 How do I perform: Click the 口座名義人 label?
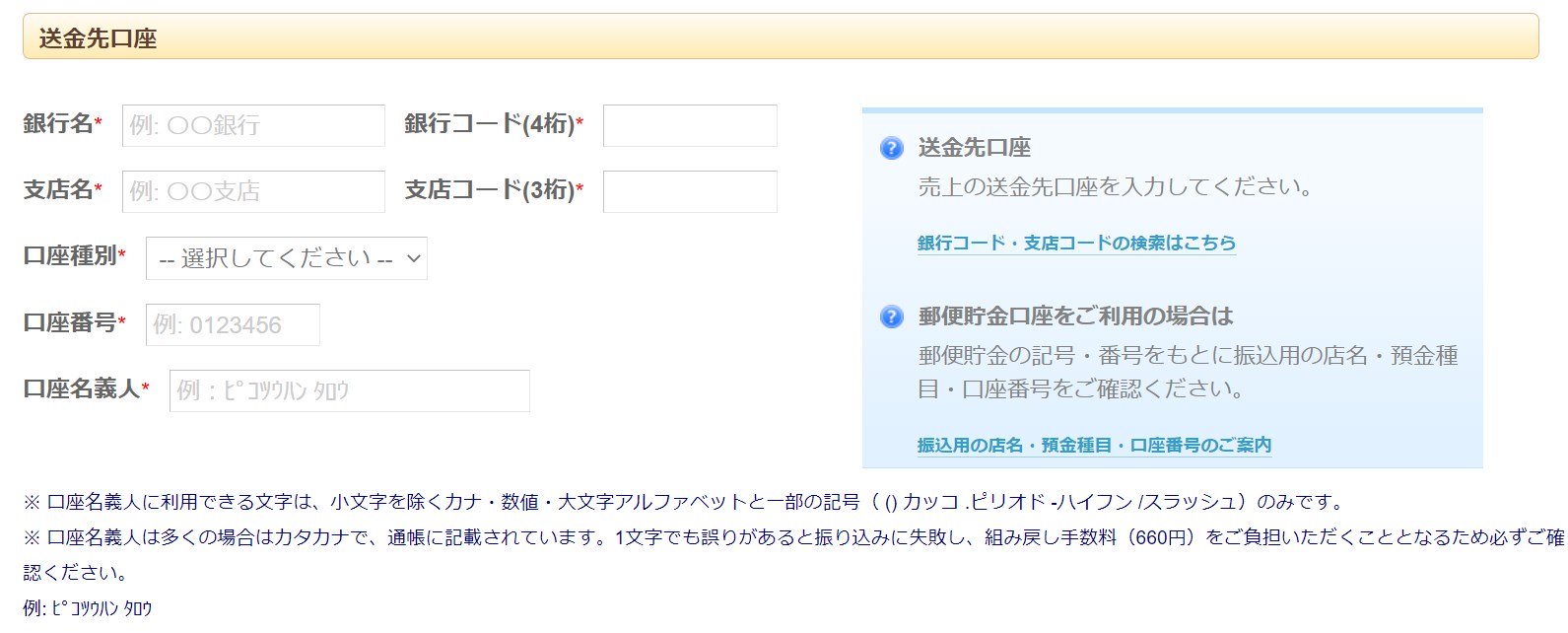pyautogui.click(x=82, y=389)
